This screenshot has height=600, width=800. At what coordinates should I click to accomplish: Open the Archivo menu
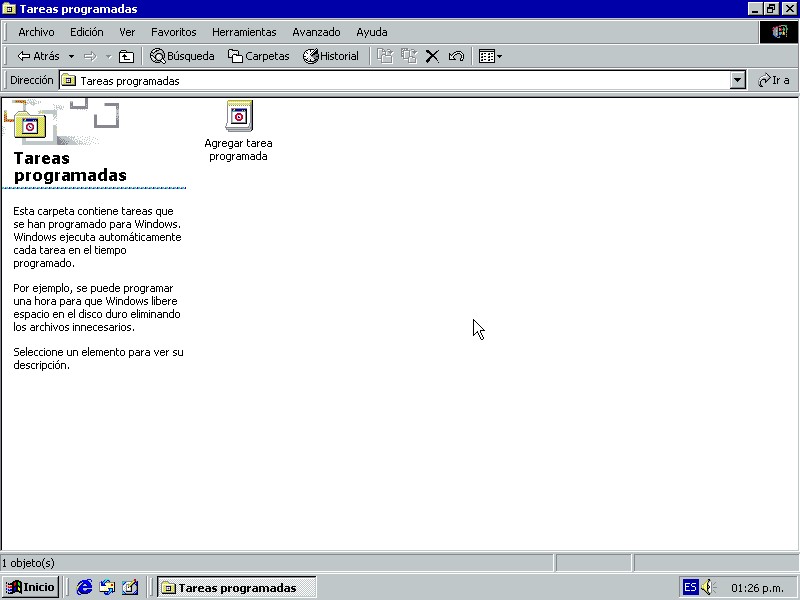click(x=36, y=32)
